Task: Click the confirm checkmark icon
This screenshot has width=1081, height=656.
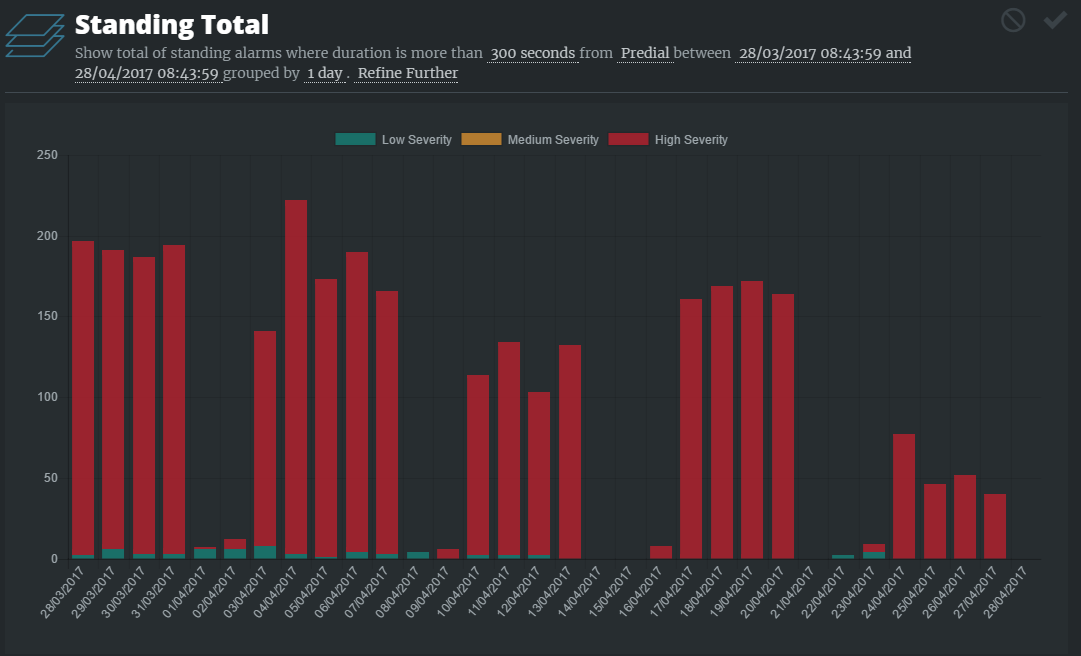Action: click(1055, 20)
